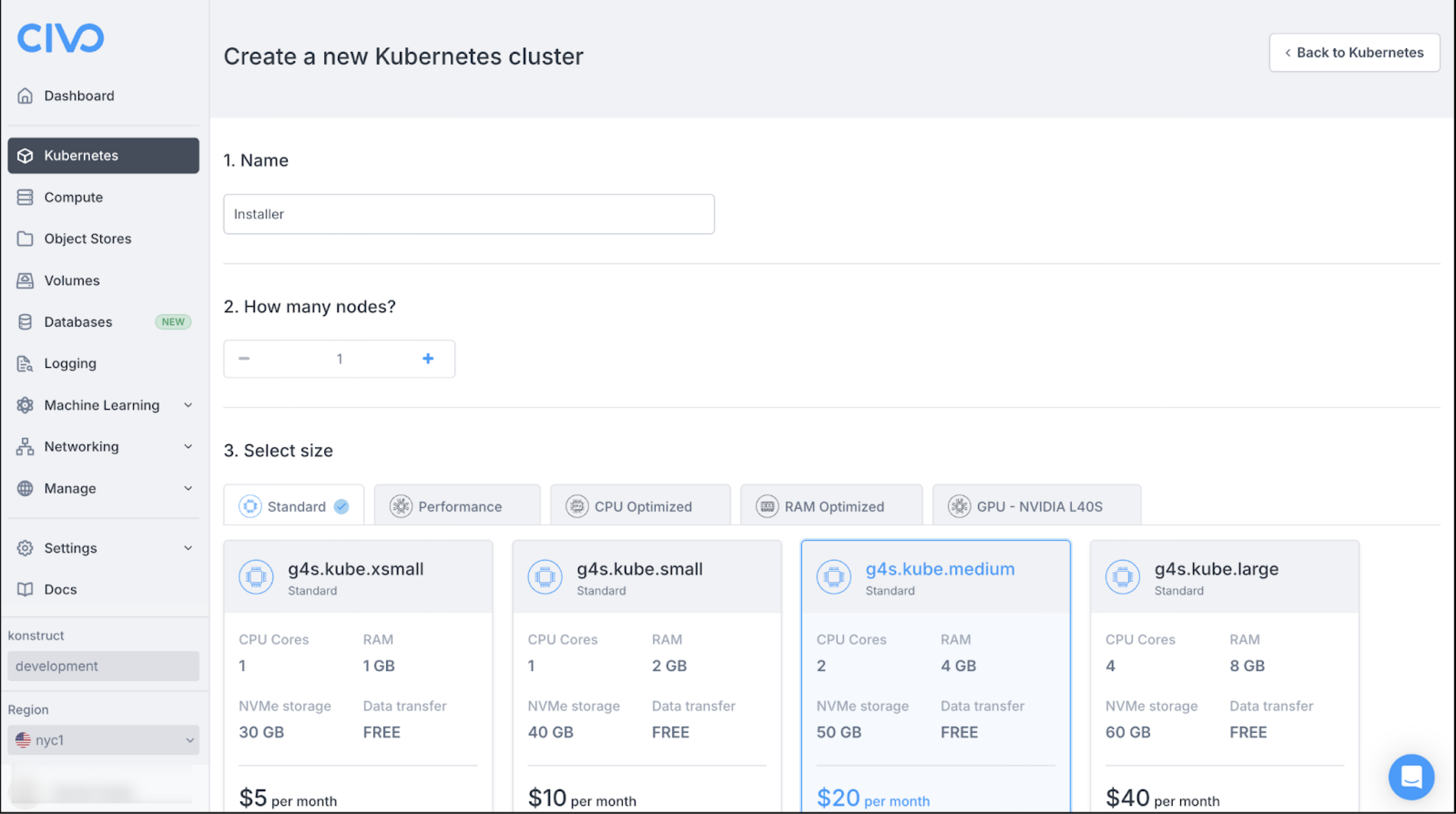Expand the Machine Learning menu chevron

pyautogui.click(x=188, y=405)
